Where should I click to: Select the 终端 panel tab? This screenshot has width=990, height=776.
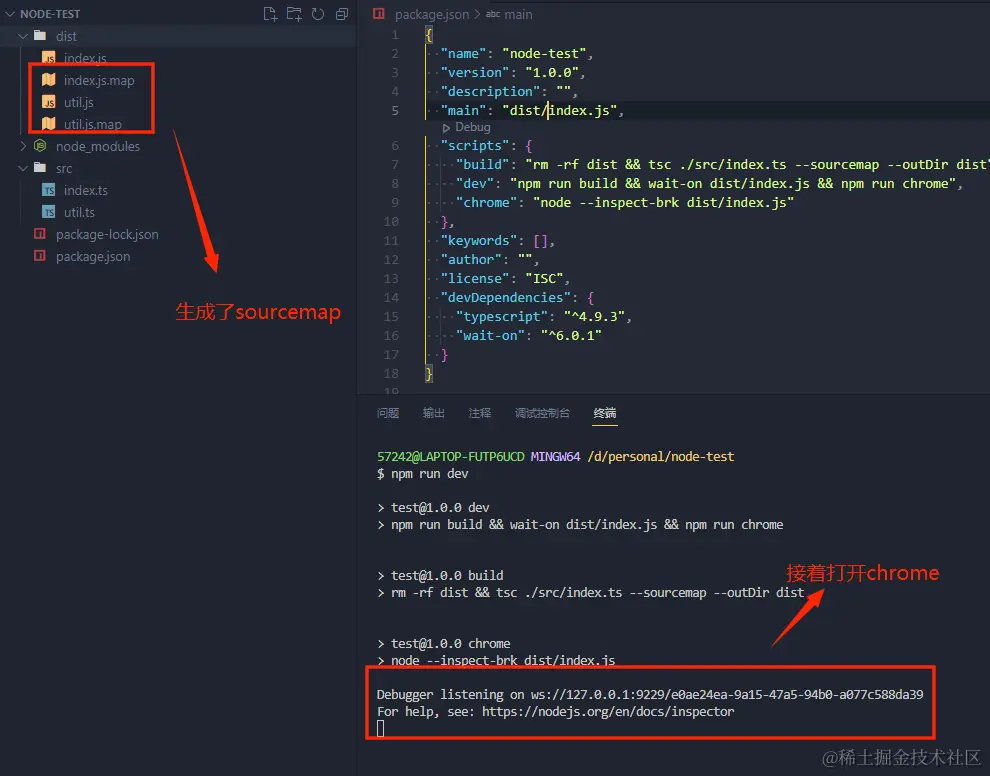tap(605, 413)
